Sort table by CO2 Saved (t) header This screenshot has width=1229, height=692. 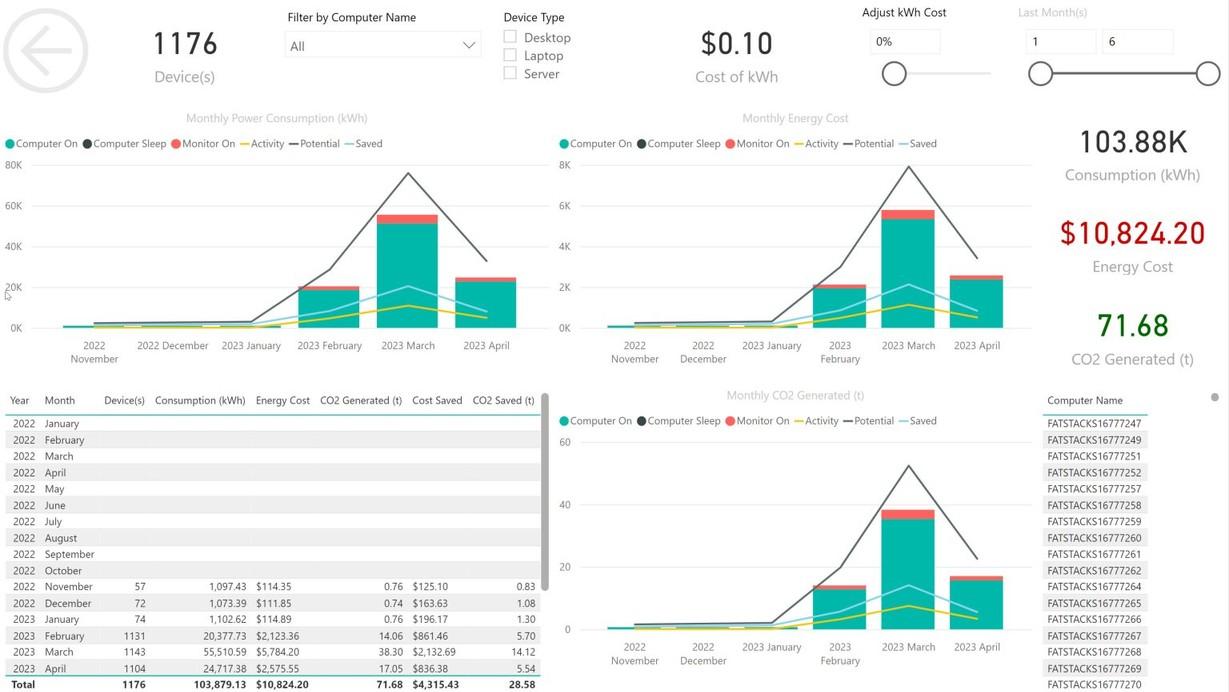(x=503, y=400)
